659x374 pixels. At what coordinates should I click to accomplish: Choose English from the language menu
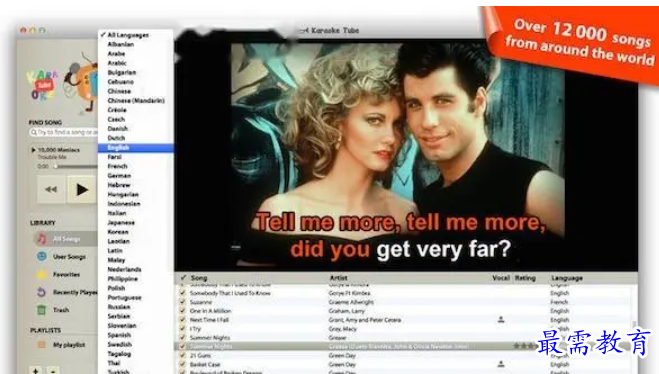tap(136, 147)
